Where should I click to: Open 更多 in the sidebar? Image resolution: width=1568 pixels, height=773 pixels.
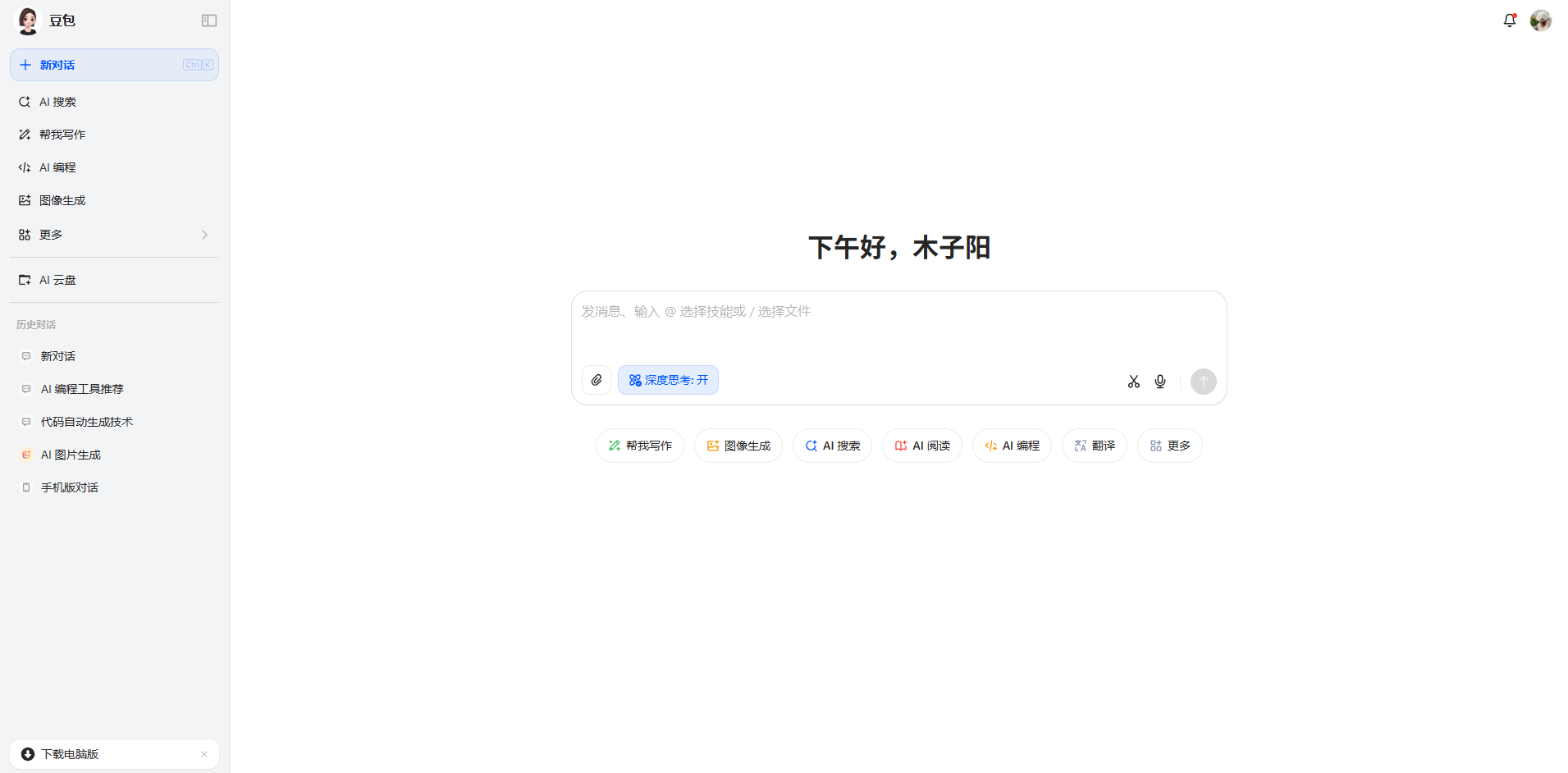[x=114, y=235]
